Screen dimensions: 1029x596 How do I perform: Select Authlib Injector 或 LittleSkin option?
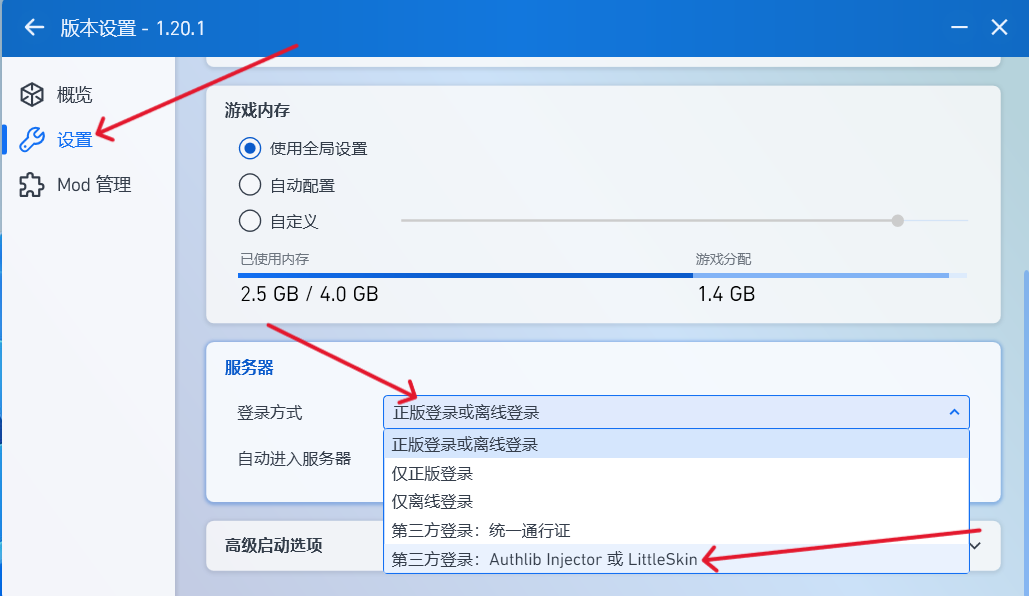tap(545, 560)
